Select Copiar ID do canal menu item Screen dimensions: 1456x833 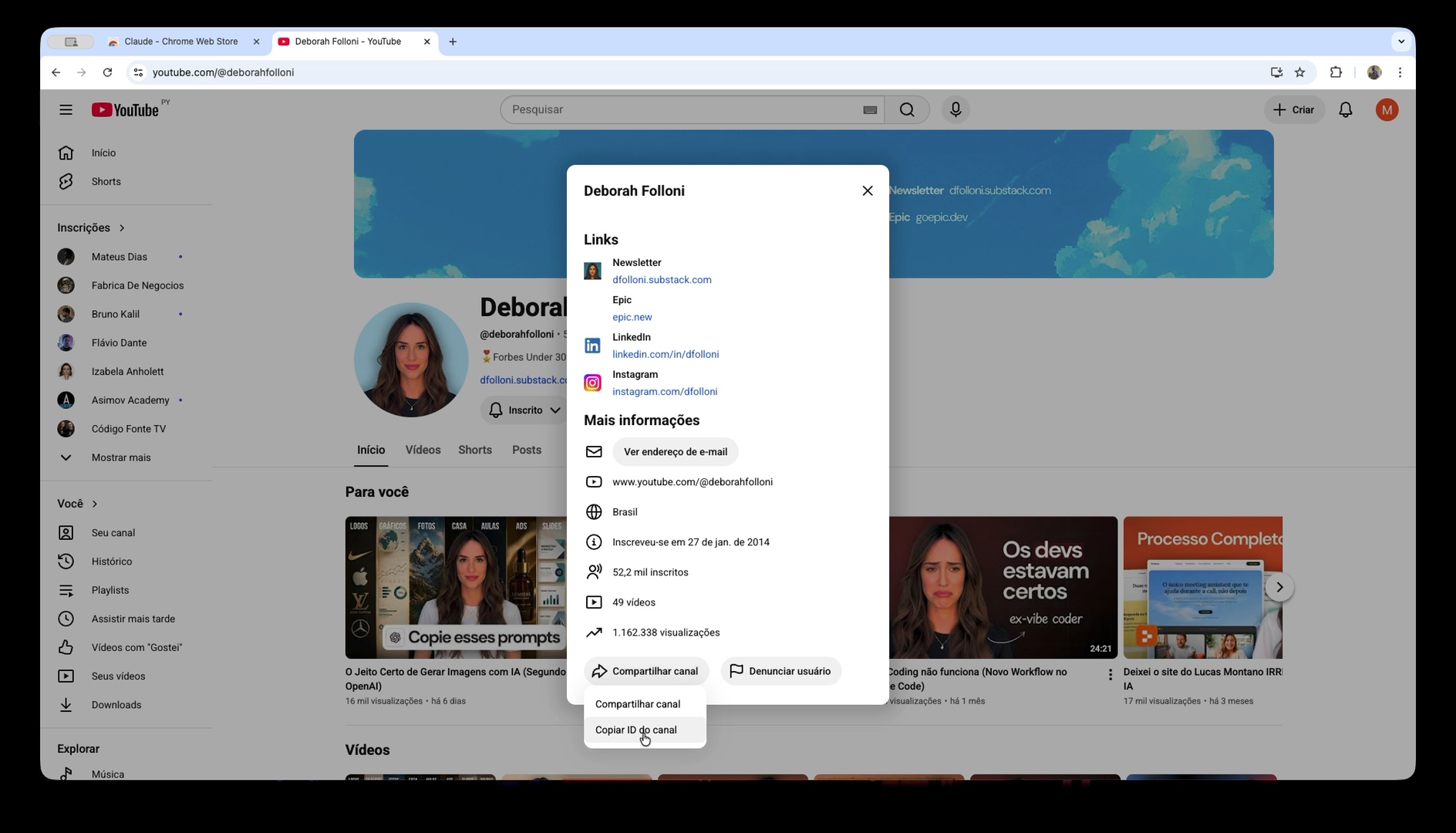tap(645, 730)
